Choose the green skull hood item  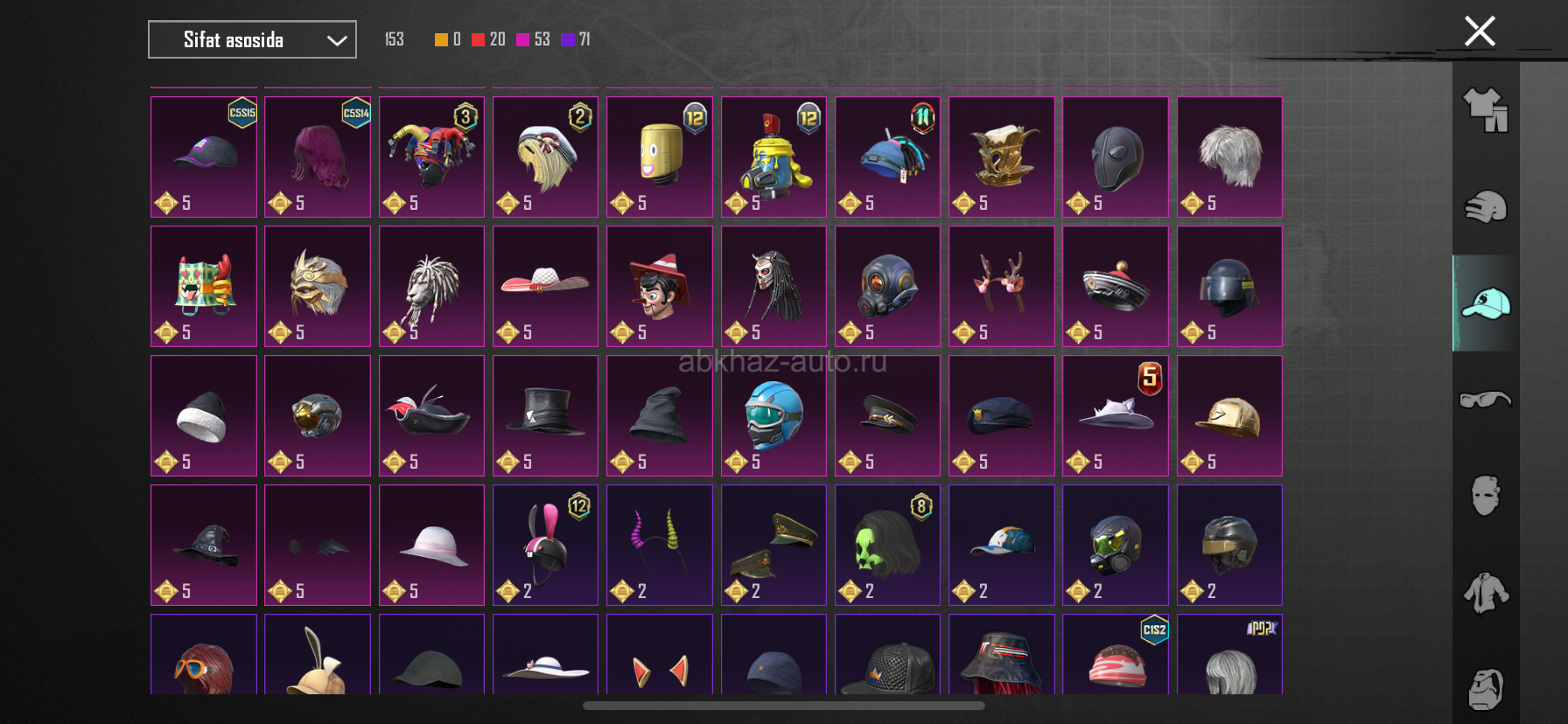tap(887, 545)
